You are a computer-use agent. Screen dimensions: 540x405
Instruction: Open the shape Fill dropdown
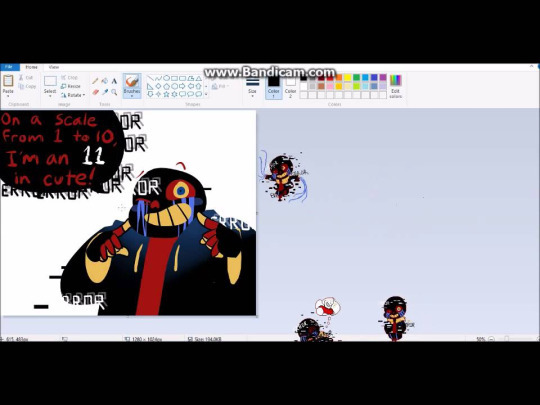(221, 86)
